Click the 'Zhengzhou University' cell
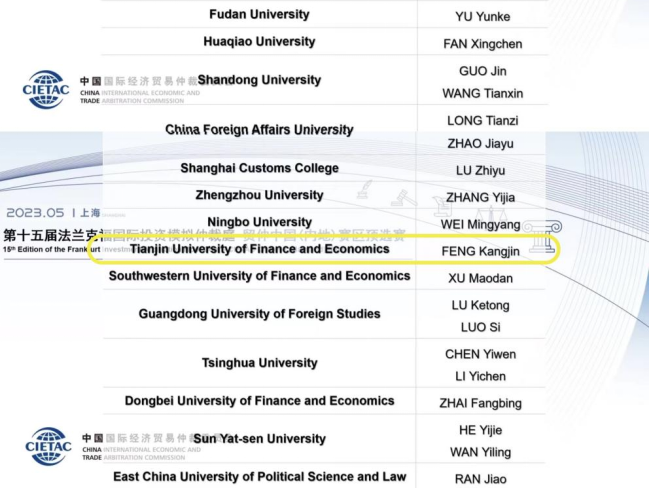The width and height of the screenshot is (649, 488). (x=259, y=195)
